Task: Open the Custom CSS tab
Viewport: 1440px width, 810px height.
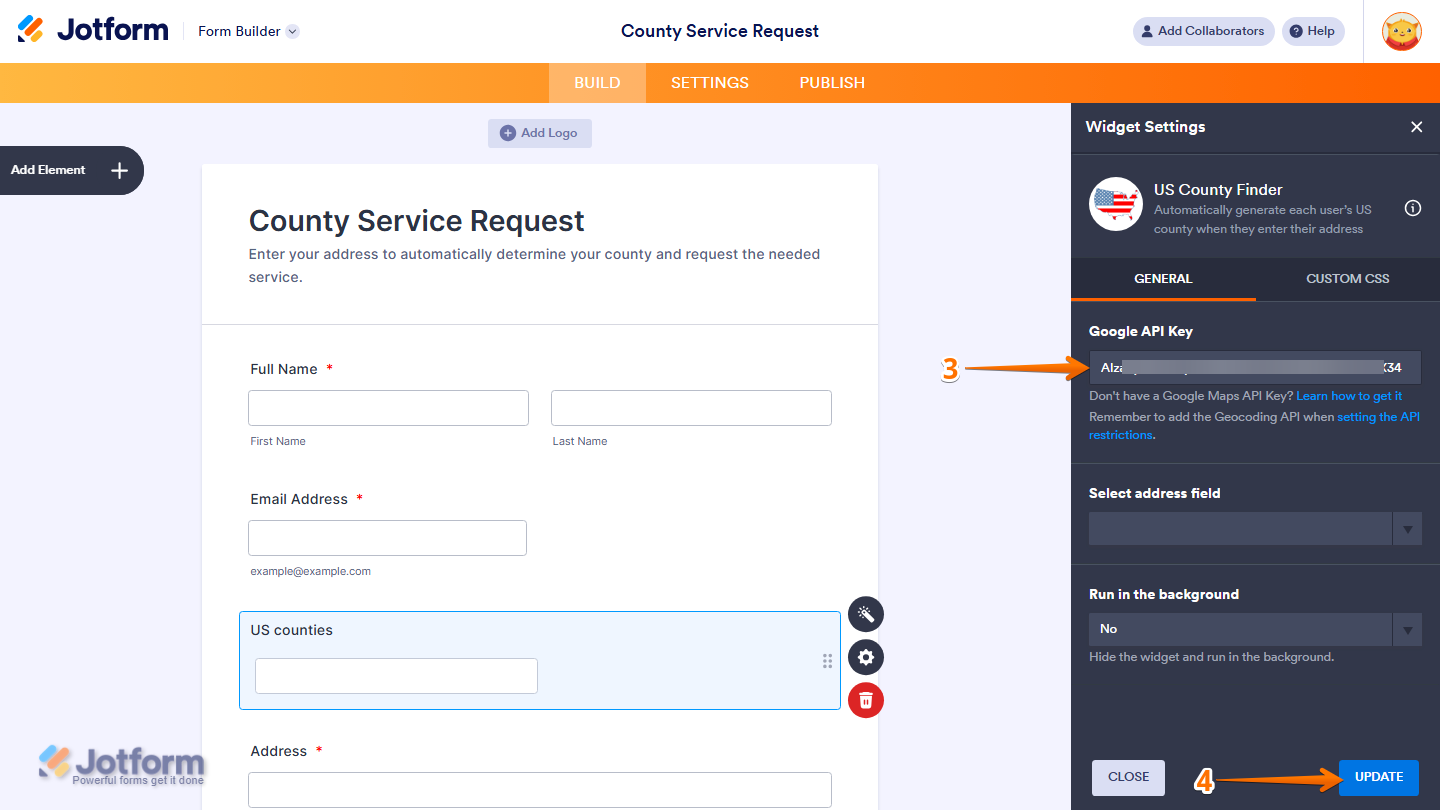Action: [1347, 279]
